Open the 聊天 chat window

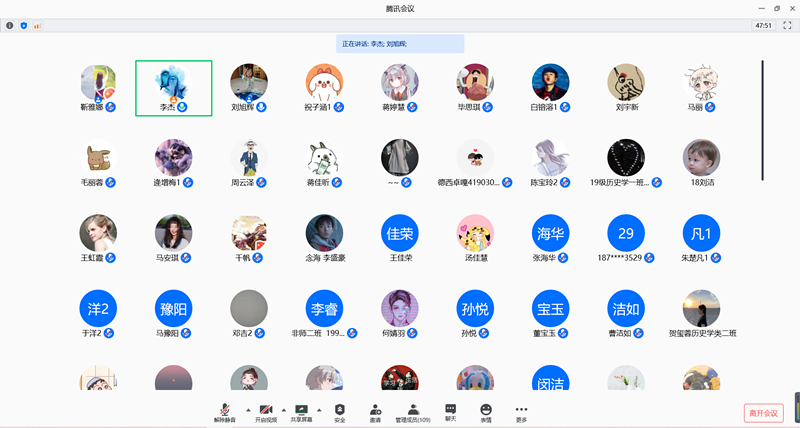tap(450, 412)
